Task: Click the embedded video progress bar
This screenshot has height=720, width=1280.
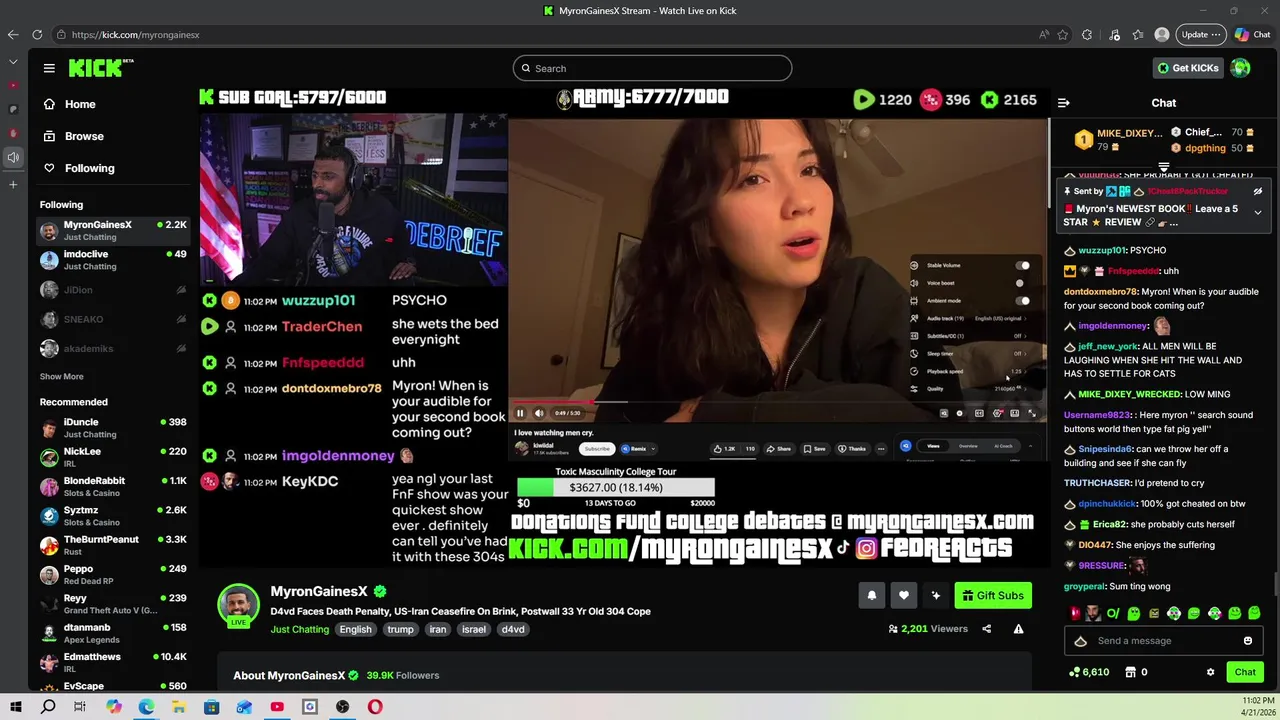Action: pyautogui.click(x=777, y=403)
